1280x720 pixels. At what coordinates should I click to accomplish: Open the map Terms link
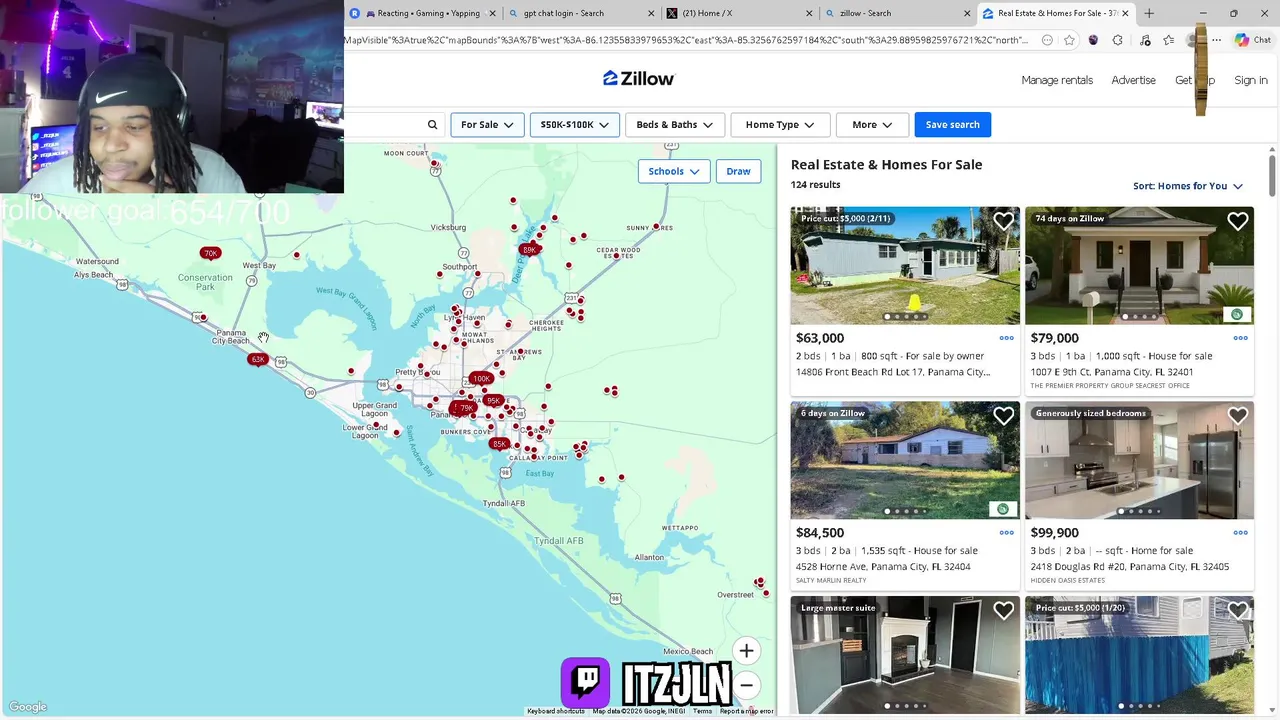coord(702,711)
